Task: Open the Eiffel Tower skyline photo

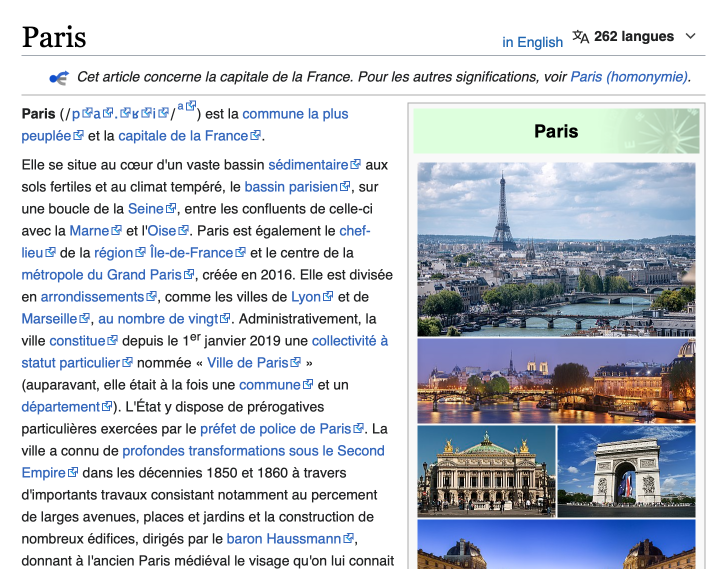Action: (x=556, y=248)
